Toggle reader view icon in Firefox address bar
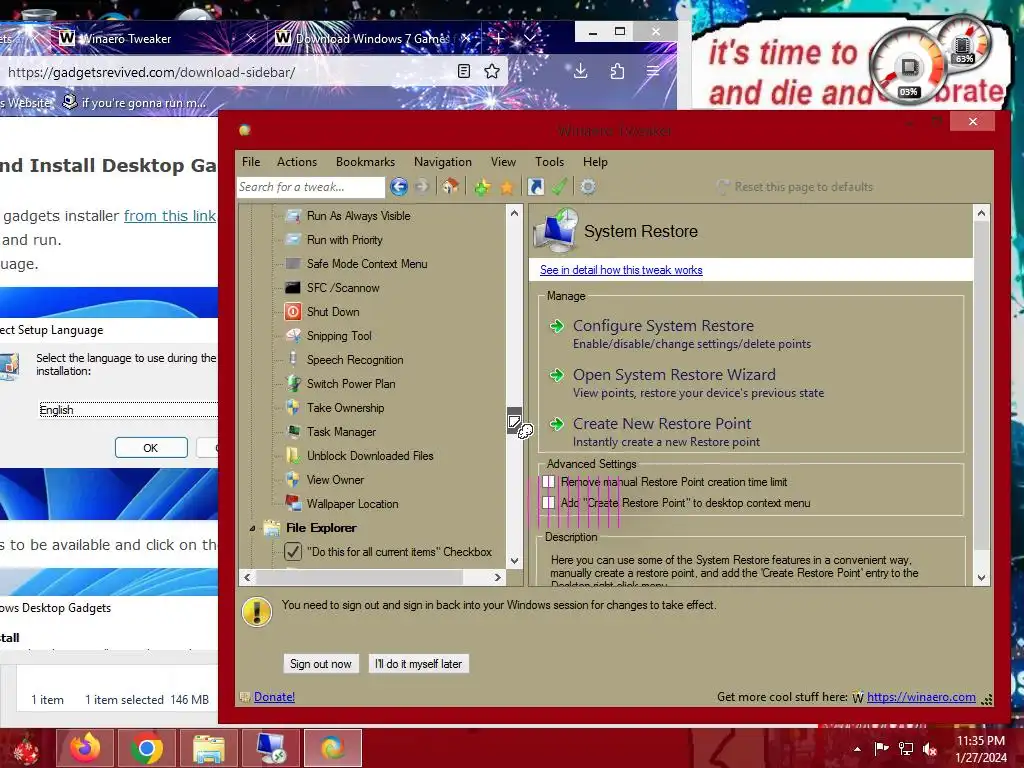Viewport: 1024px width, 768px height. tap(464, 71)
